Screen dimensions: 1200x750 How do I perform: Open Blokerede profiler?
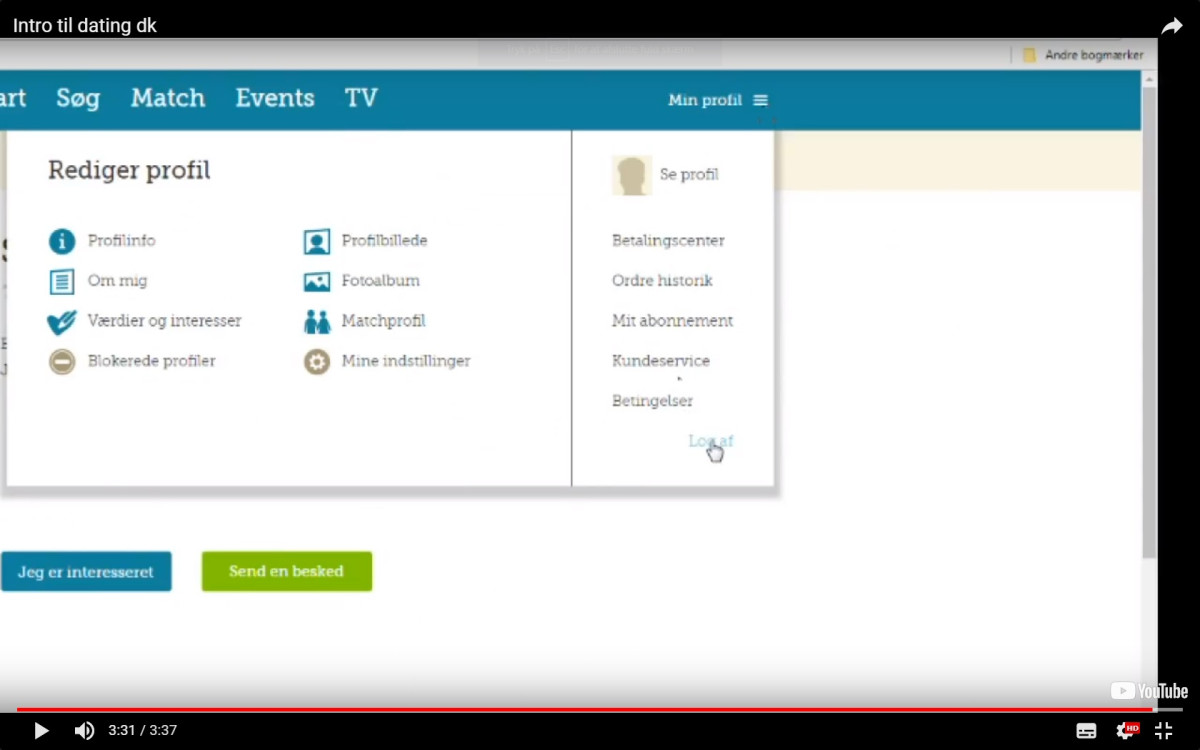pos(151,361)
